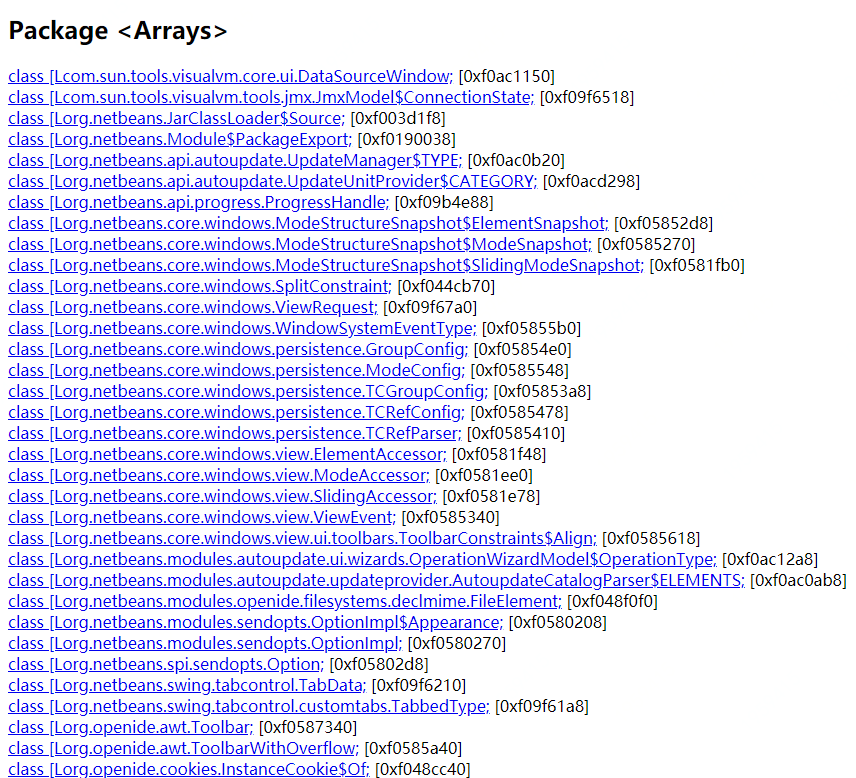The width and height of the screenshot is (856, 778).
Task: Click address text [0xf0581ee0]
Action: [x=484, y=476]
